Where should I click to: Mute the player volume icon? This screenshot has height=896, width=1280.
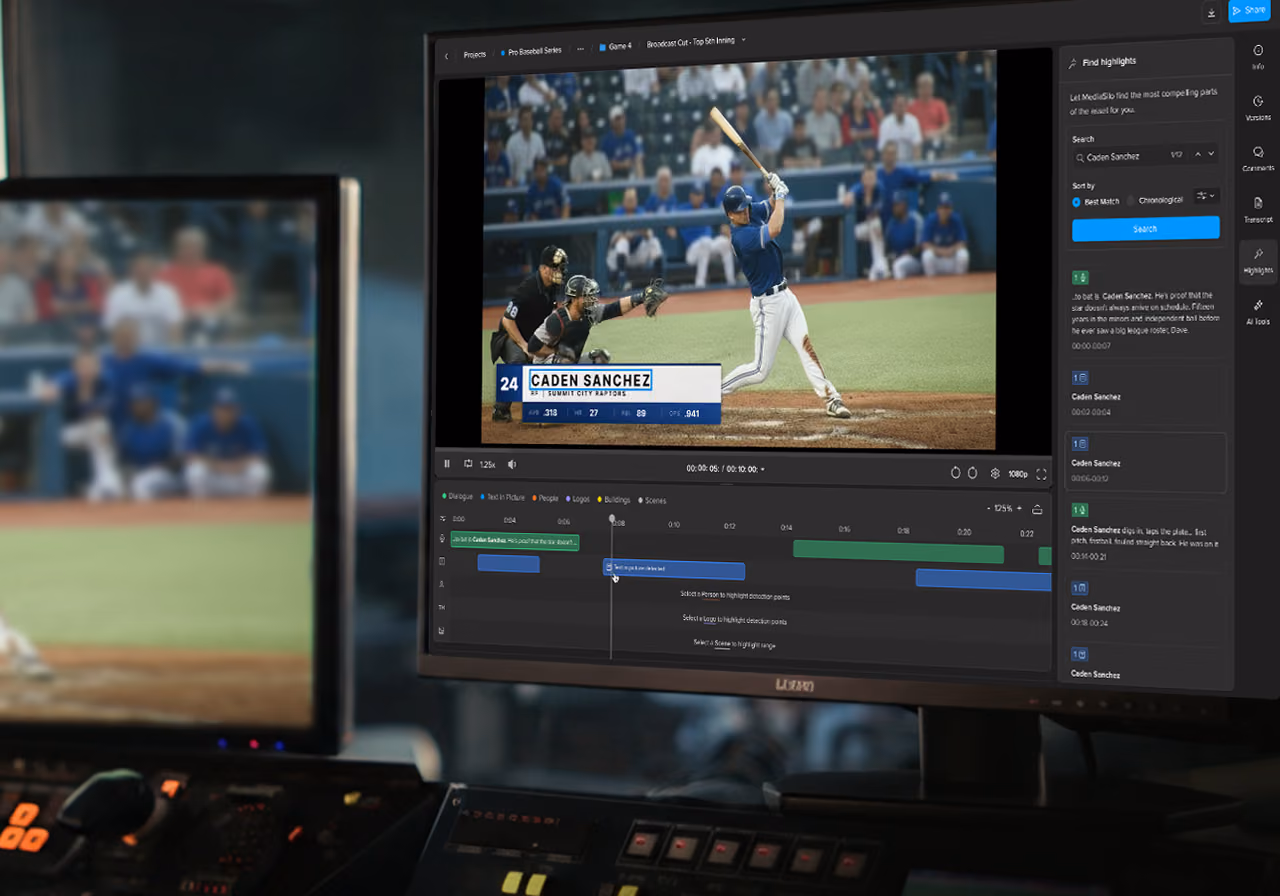[x=512, y=465]
